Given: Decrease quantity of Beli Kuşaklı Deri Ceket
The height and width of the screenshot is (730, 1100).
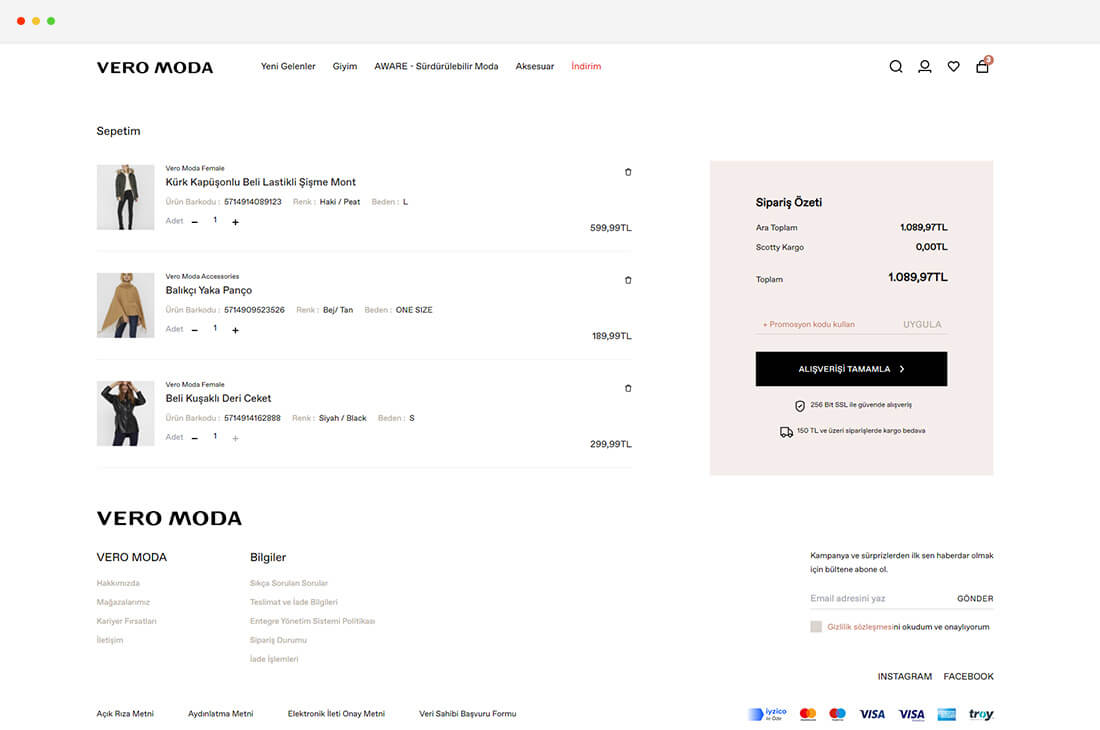Looking at the screenshot, I should 195,438.
